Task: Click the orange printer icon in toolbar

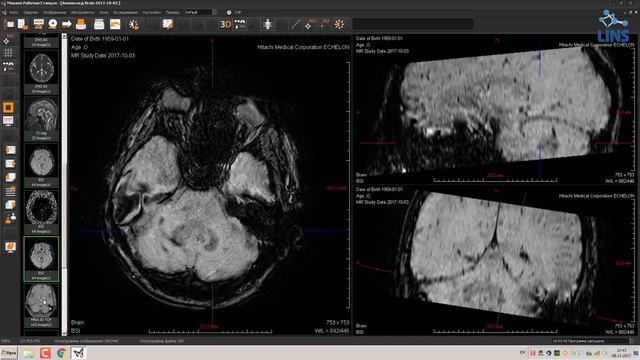Action: (81, 24)
